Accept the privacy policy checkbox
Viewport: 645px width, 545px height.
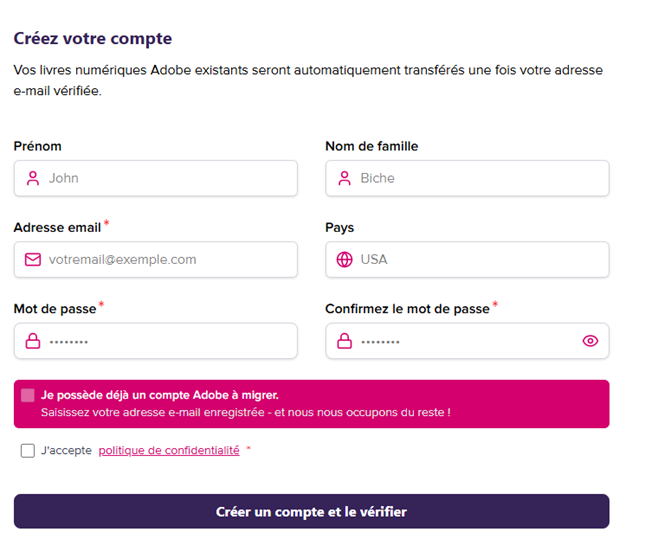pyautogui.click(x=28, y=451)
